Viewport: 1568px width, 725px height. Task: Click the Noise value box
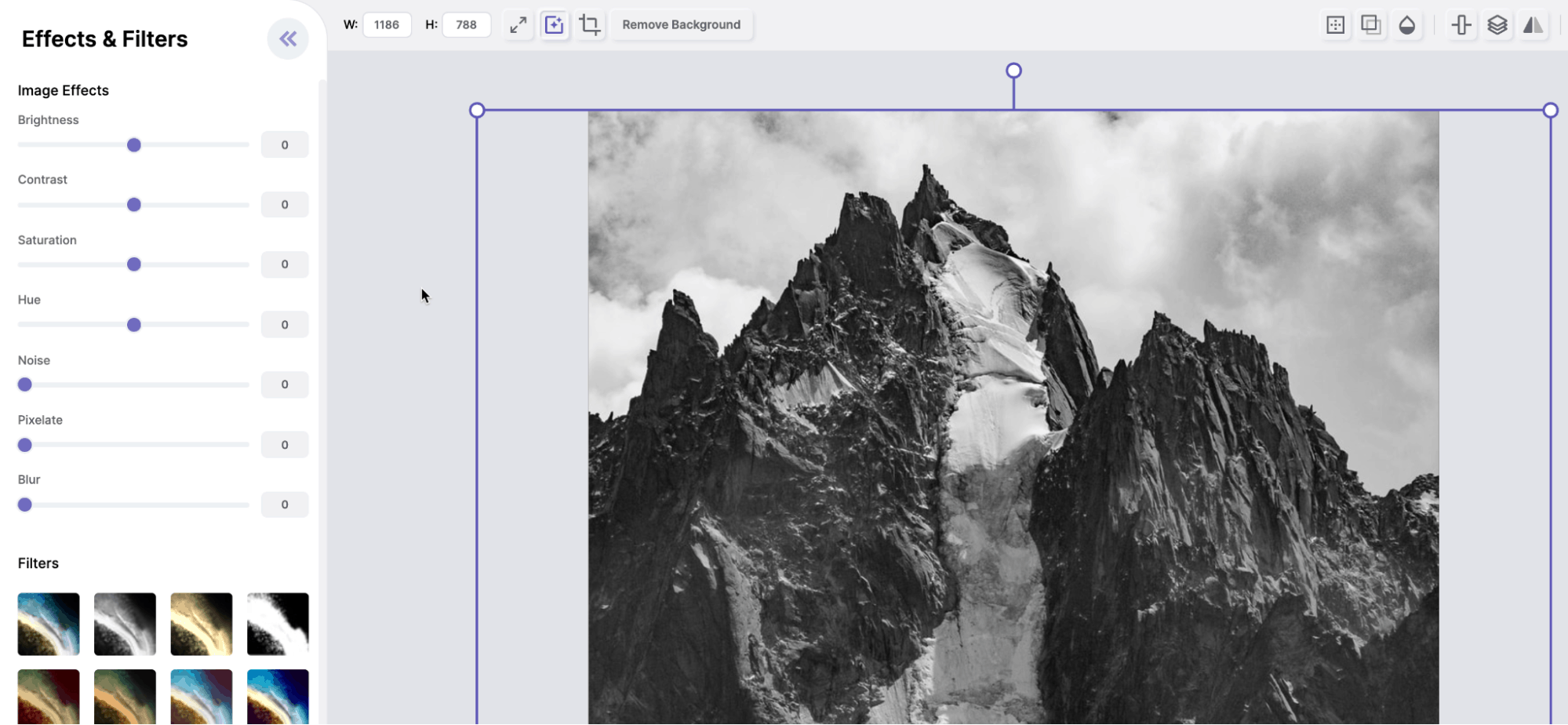(285, 384)
